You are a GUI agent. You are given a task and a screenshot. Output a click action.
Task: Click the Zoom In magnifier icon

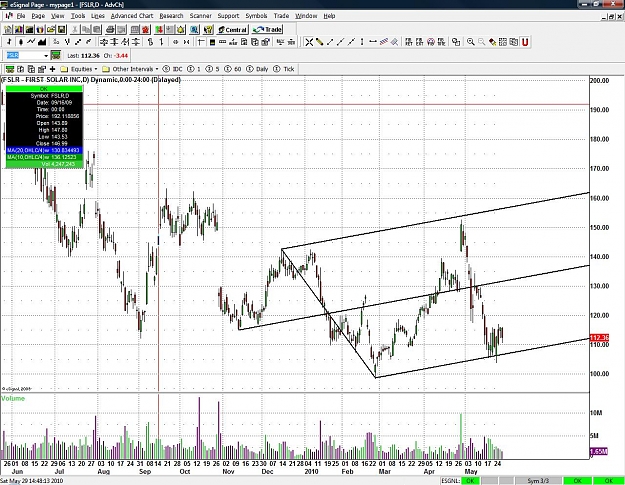pos(471,42)
